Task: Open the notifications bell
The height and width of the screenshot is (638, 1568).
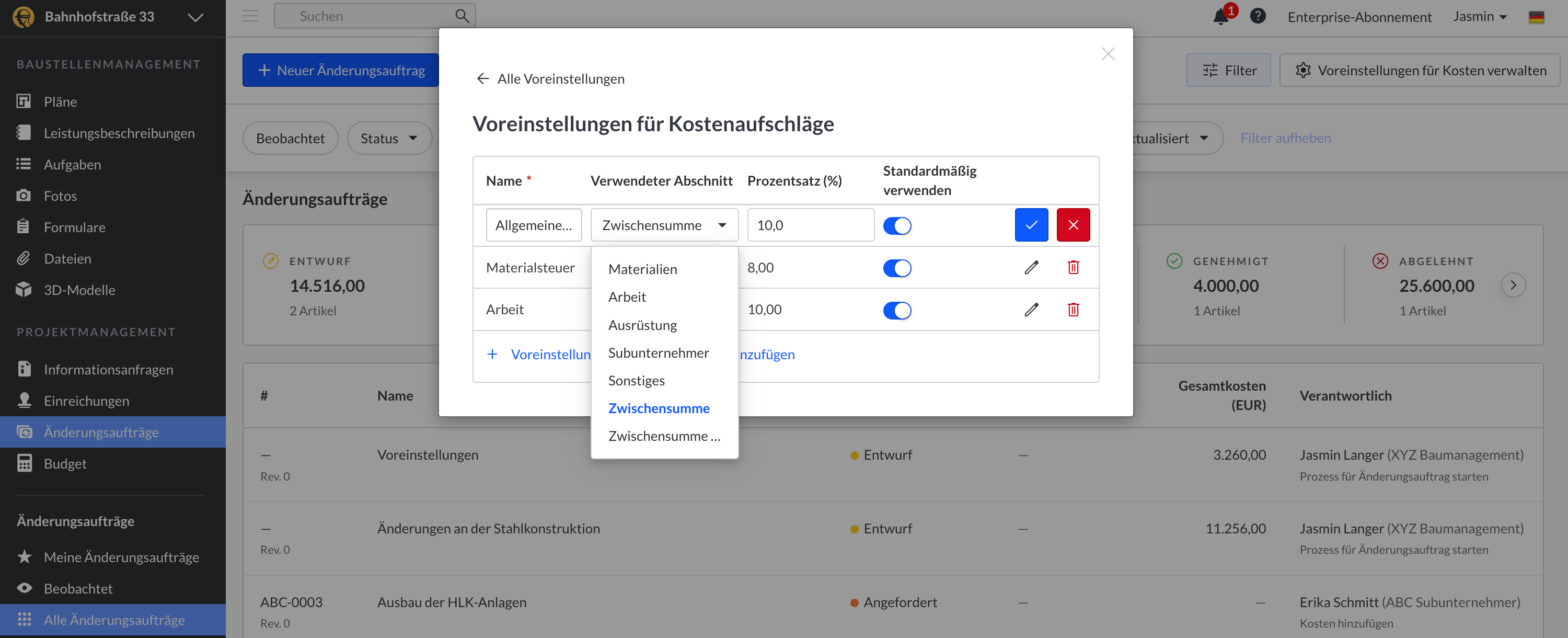Action: pos(1220,16)
